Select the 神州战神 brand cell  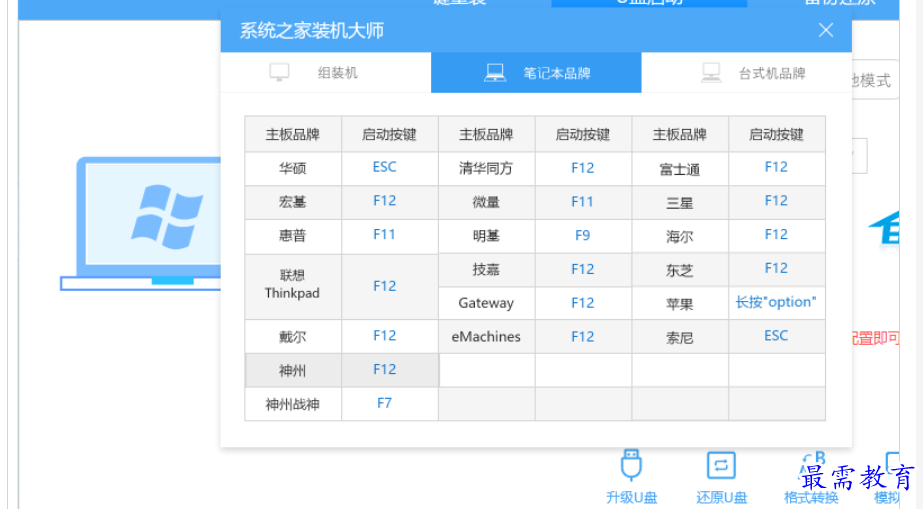293,404
